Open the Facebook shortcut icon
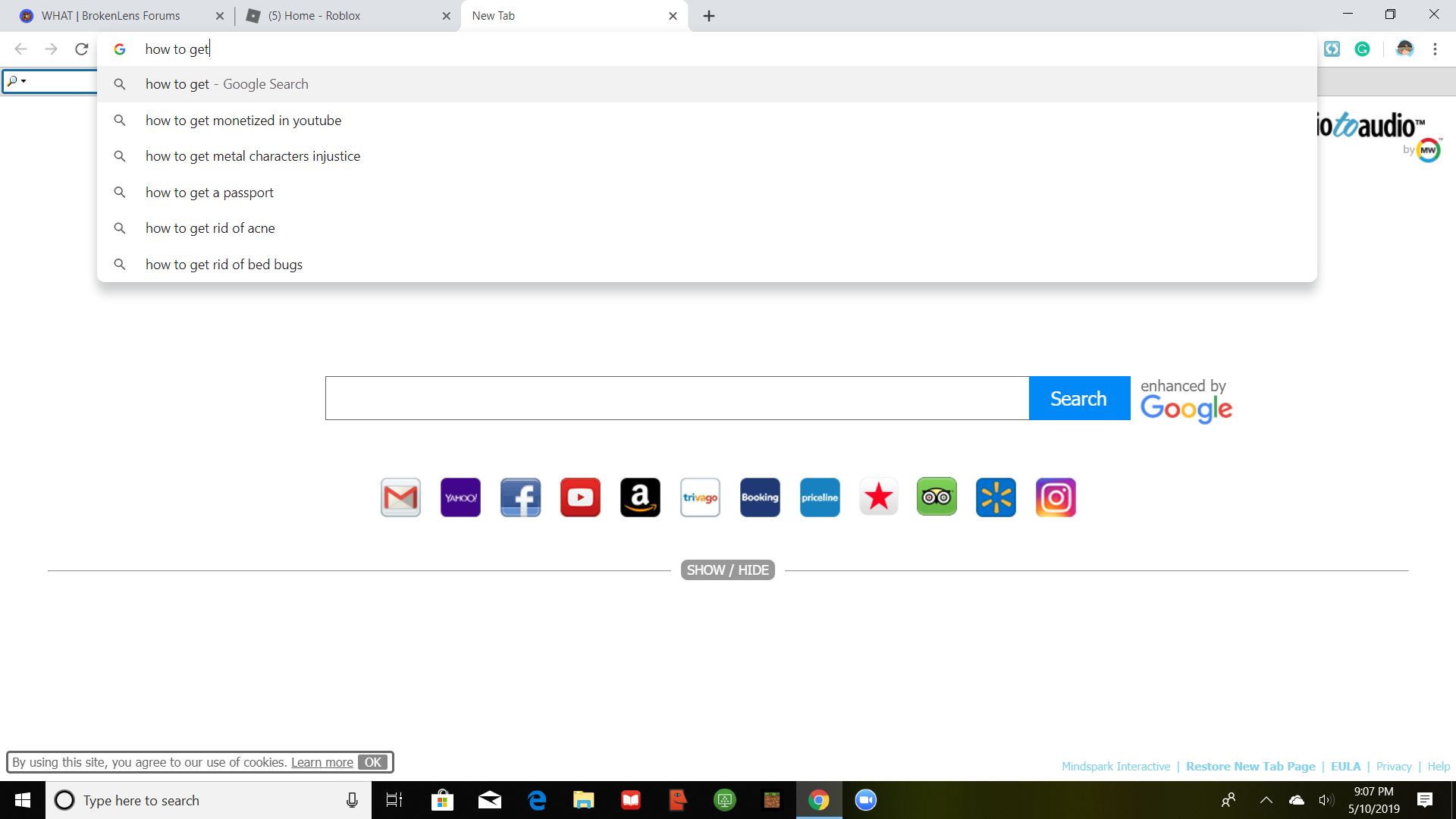Image resolution: width=1456 pixels, height=819 pixels. [x=520, y=497]
